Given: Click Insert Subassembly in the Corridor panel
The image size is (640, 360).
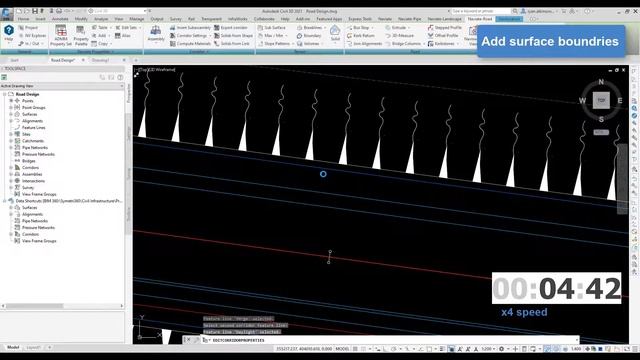Looking at the screenshot, I should pos(190,28).
